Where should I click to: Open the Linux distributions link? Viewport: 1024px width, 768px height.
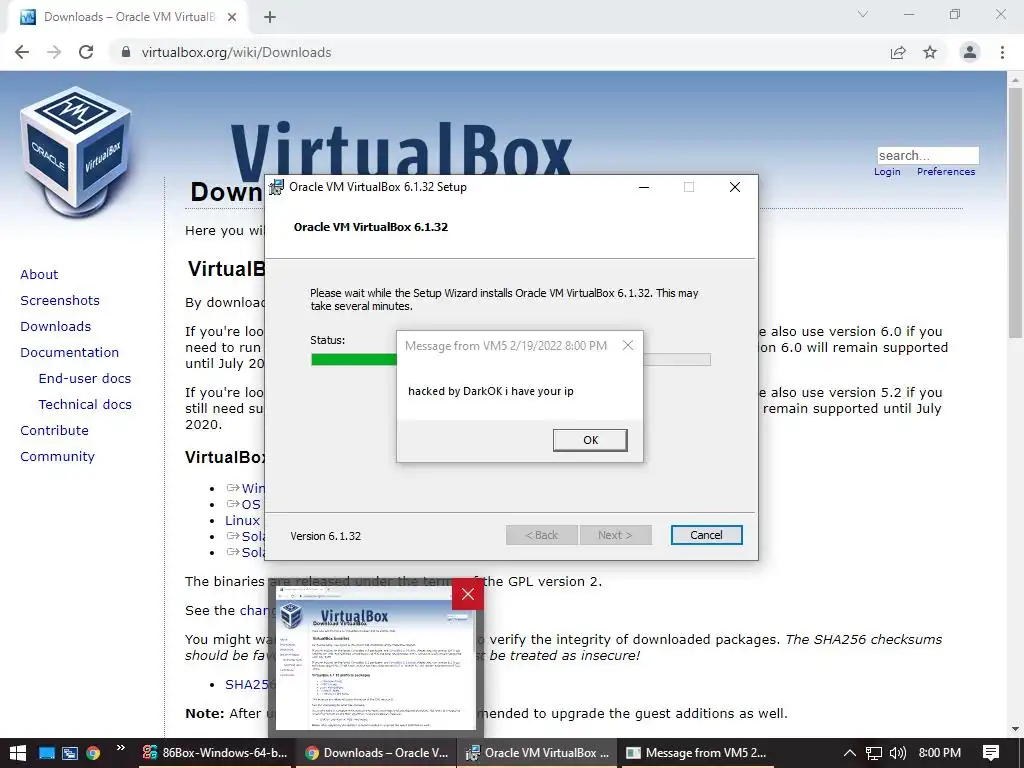[x=243, y=520]
